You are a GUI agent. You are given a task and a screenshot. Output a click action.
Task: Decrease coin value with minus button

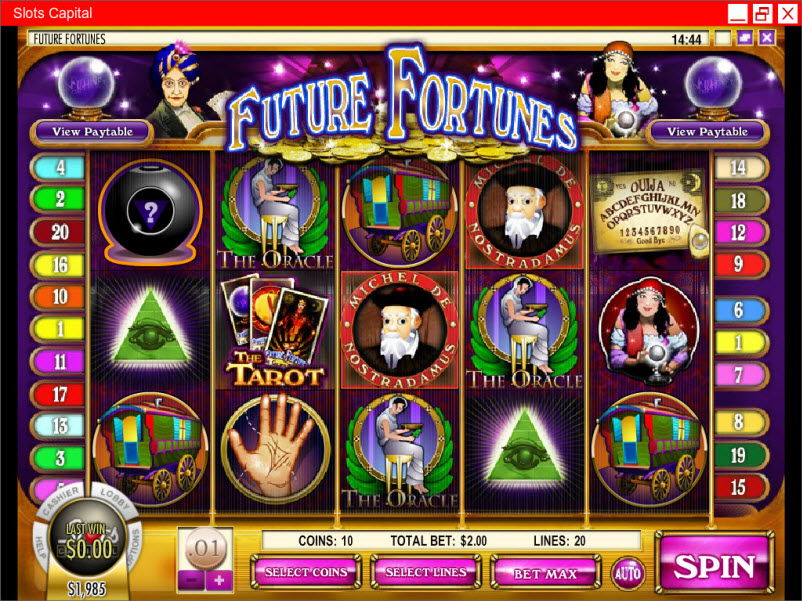pyautogui.click(x=191, y=581)
